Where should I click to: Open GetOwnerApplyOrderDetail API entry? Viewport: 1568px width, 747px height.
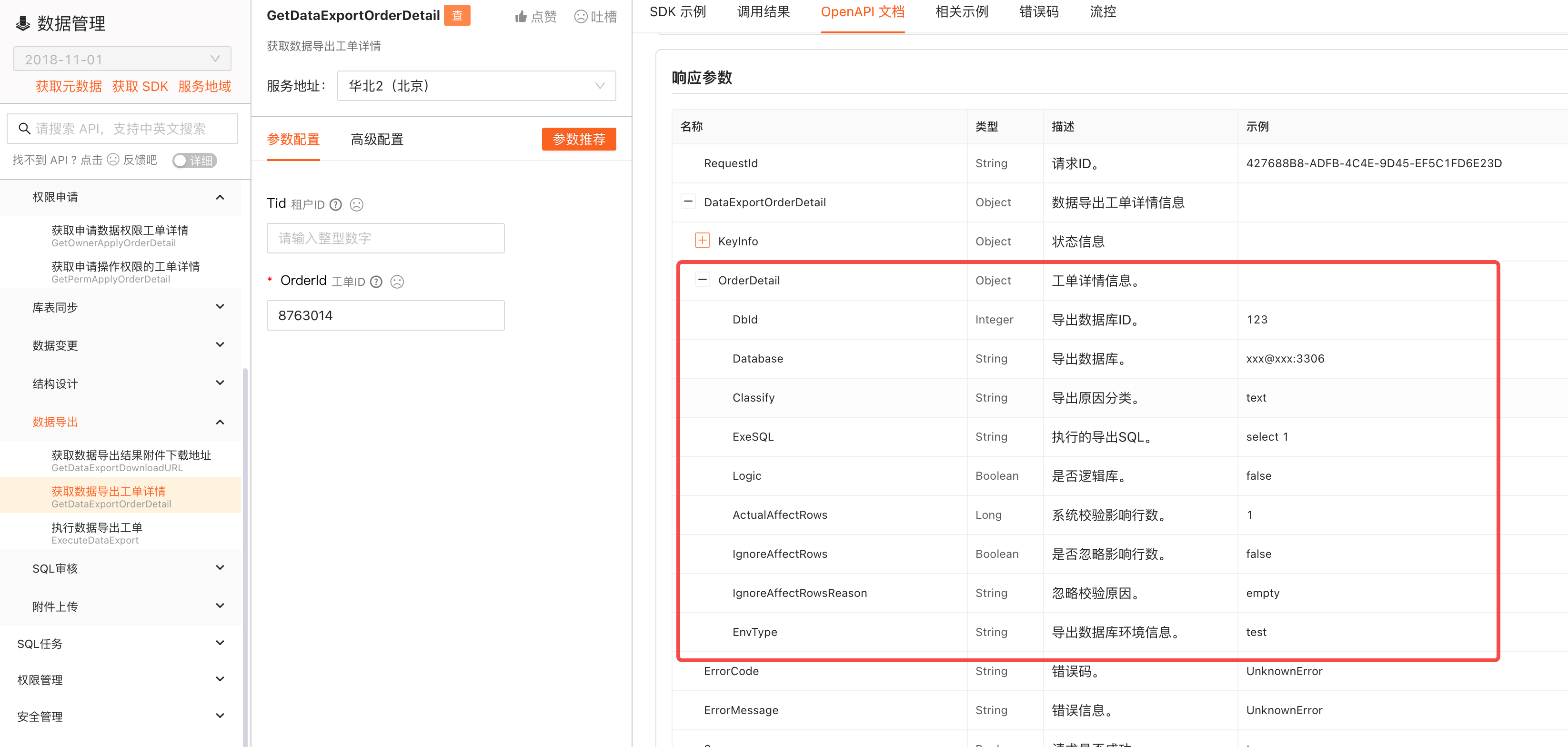121,236
